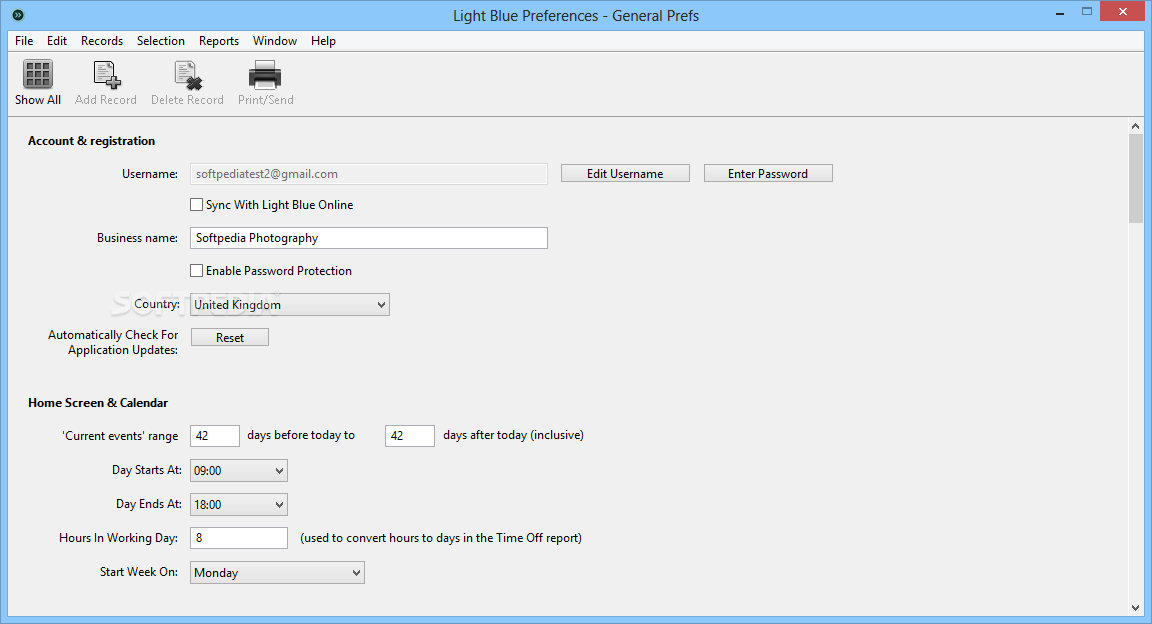Click the scrollbar up arrow
The width and height of the screenshot is (1152, 624).
click(x=1136, y=126)
